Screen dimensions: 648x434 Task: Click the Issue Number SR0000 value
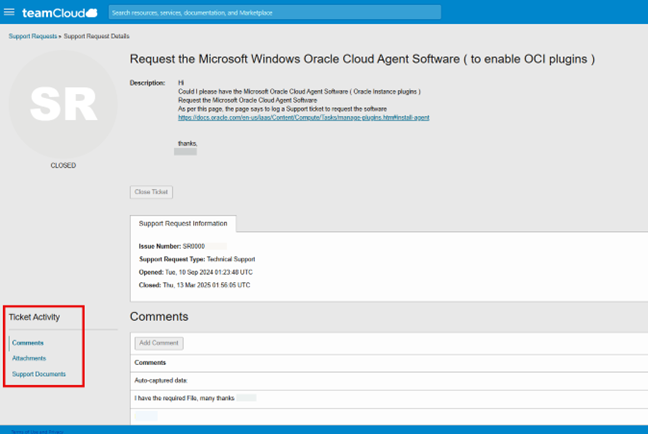coord(194,246)
